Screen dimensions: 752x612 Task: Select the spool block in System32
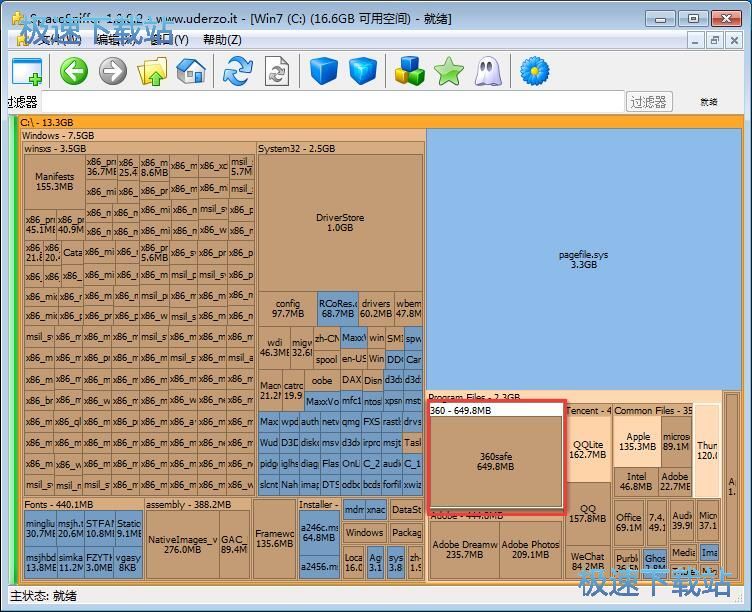pyautogui.click(x=327, y=359)
